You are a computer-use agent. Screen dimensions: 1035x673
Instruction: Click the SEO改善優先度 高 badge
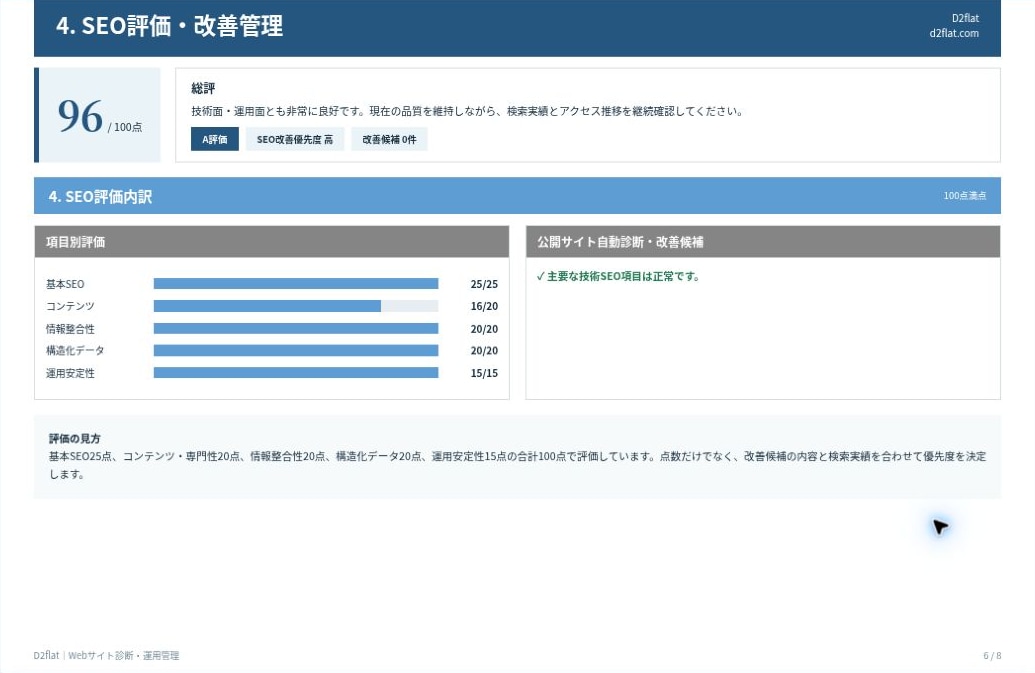[294, 139]
